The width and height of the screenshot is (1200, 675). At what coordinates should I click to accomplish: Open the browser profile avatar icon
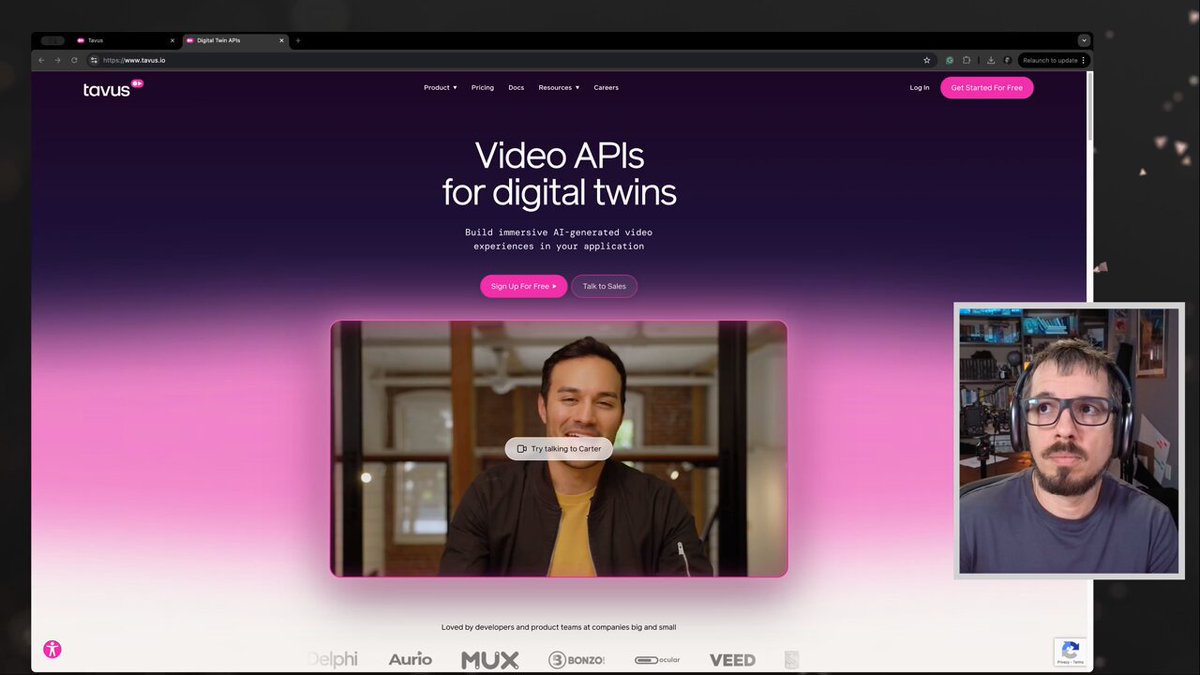1007,60
